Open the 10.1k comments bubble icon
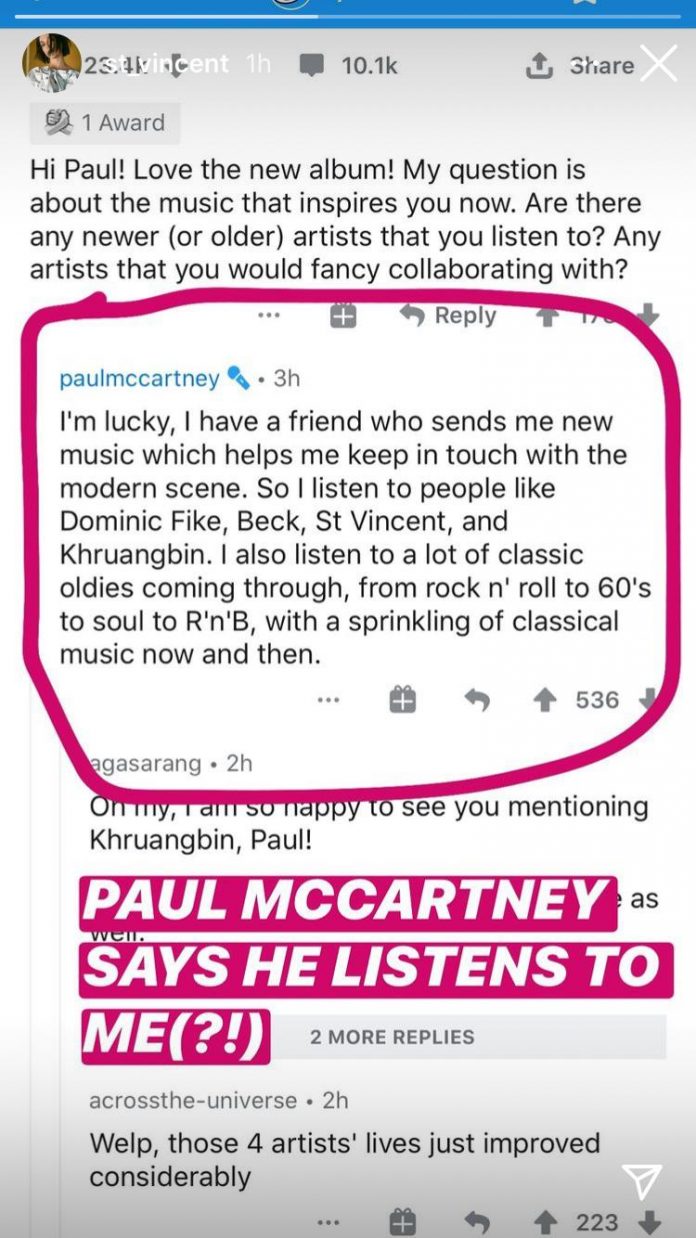 (x=313, y=65)
